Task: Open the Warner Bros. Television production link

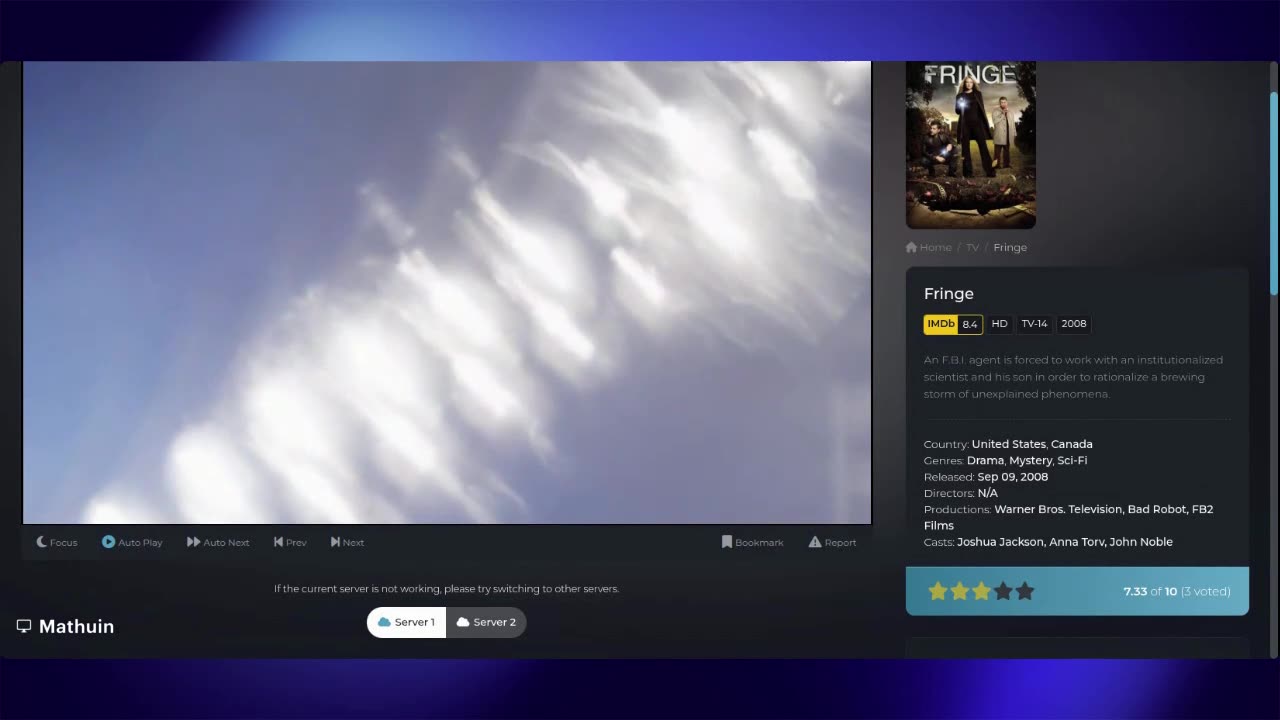Action: click(1058, 509)
